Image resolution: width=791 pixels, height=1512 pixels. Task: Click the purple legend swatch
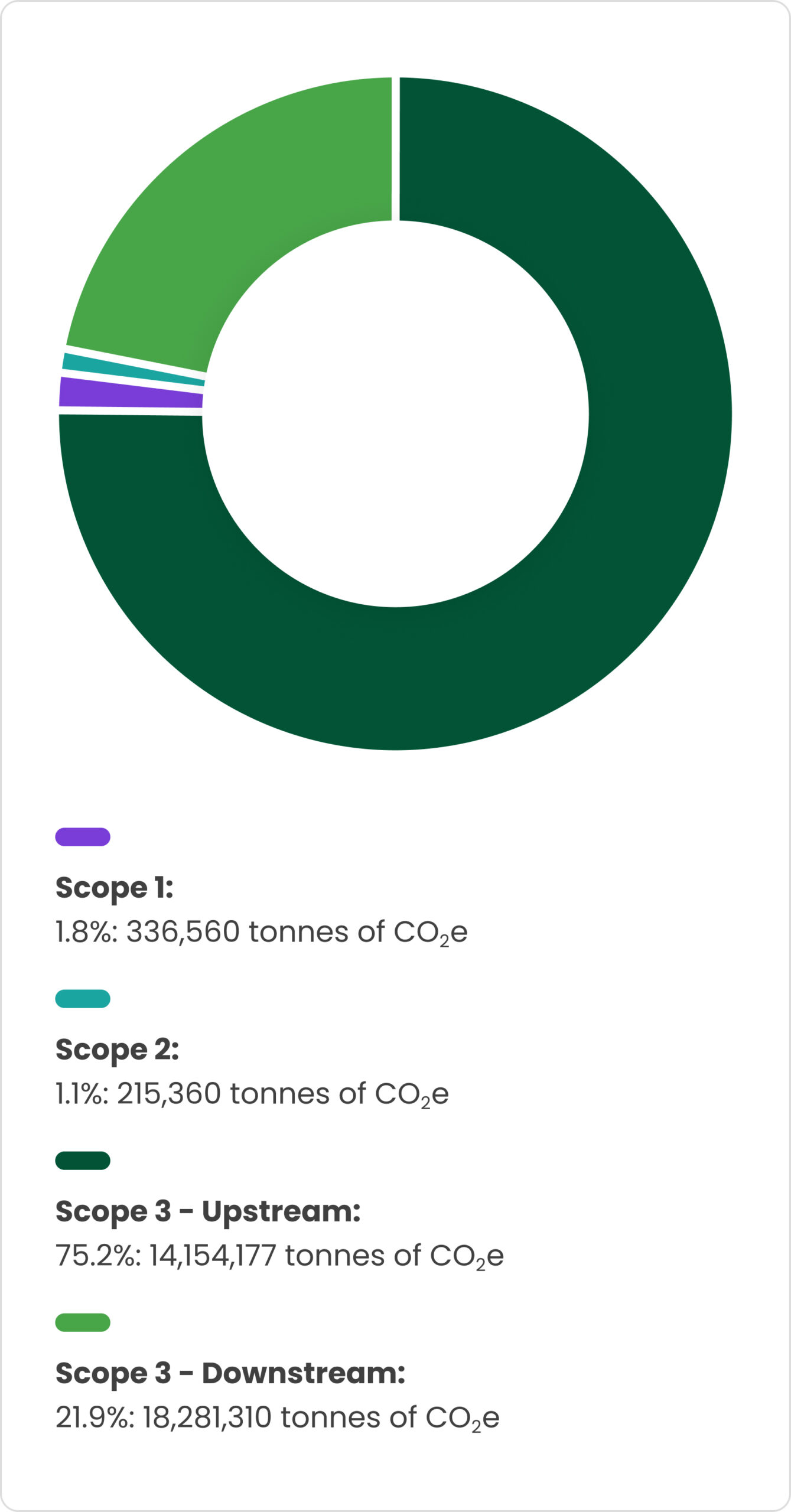click(83, 837)
